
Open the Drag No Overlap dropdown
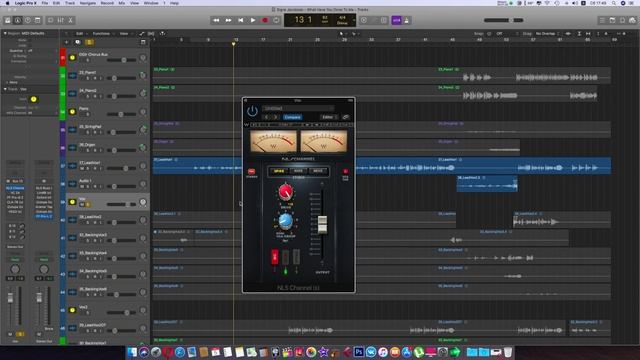click(547, 33)
